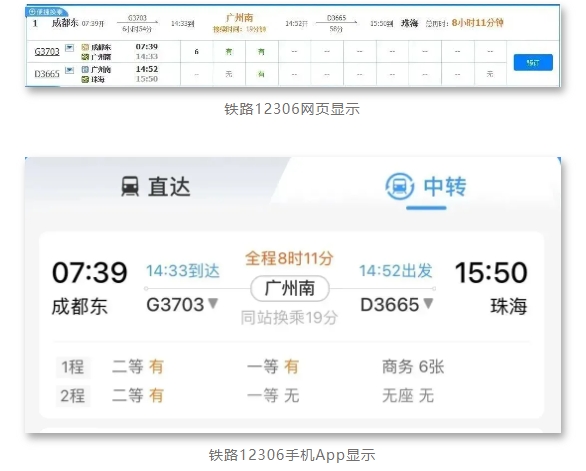Screen dimensions: 586x471
Task: Select 1程 二等 有 seat availability
Action: (138, 366)
